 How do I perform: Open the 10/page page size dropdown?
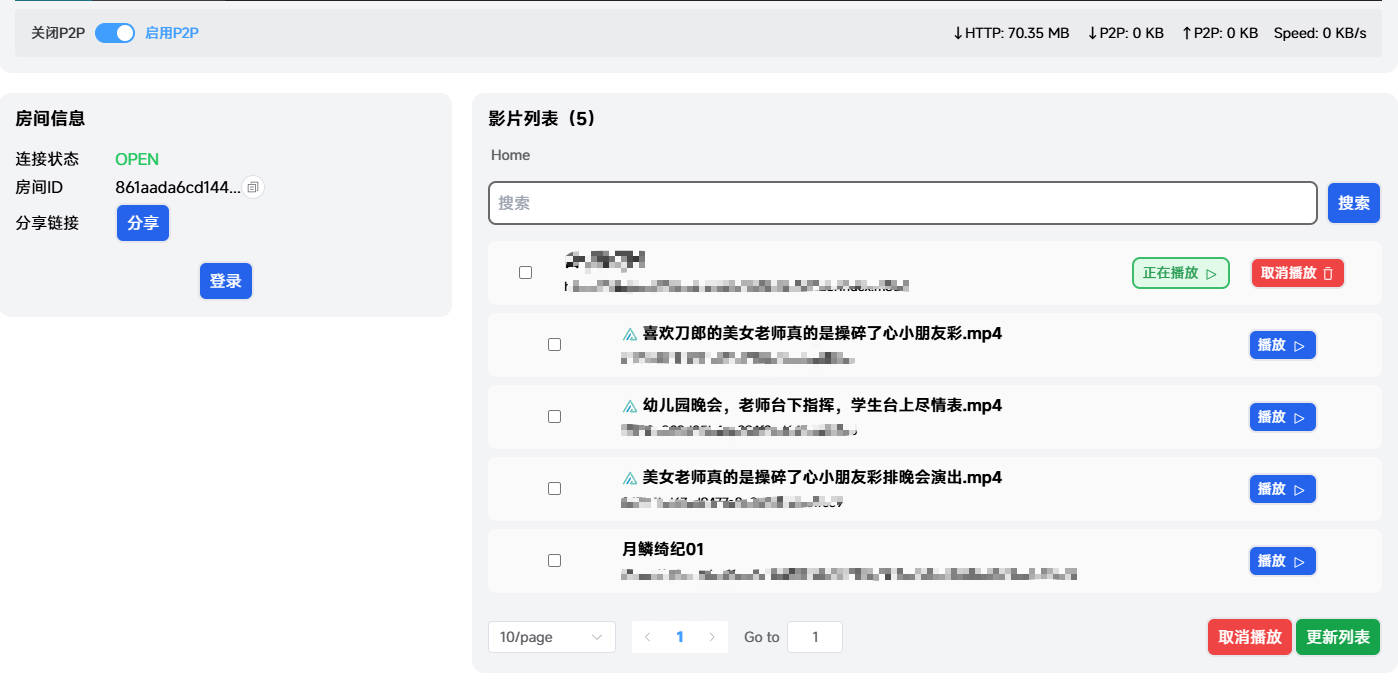(551, 637)
